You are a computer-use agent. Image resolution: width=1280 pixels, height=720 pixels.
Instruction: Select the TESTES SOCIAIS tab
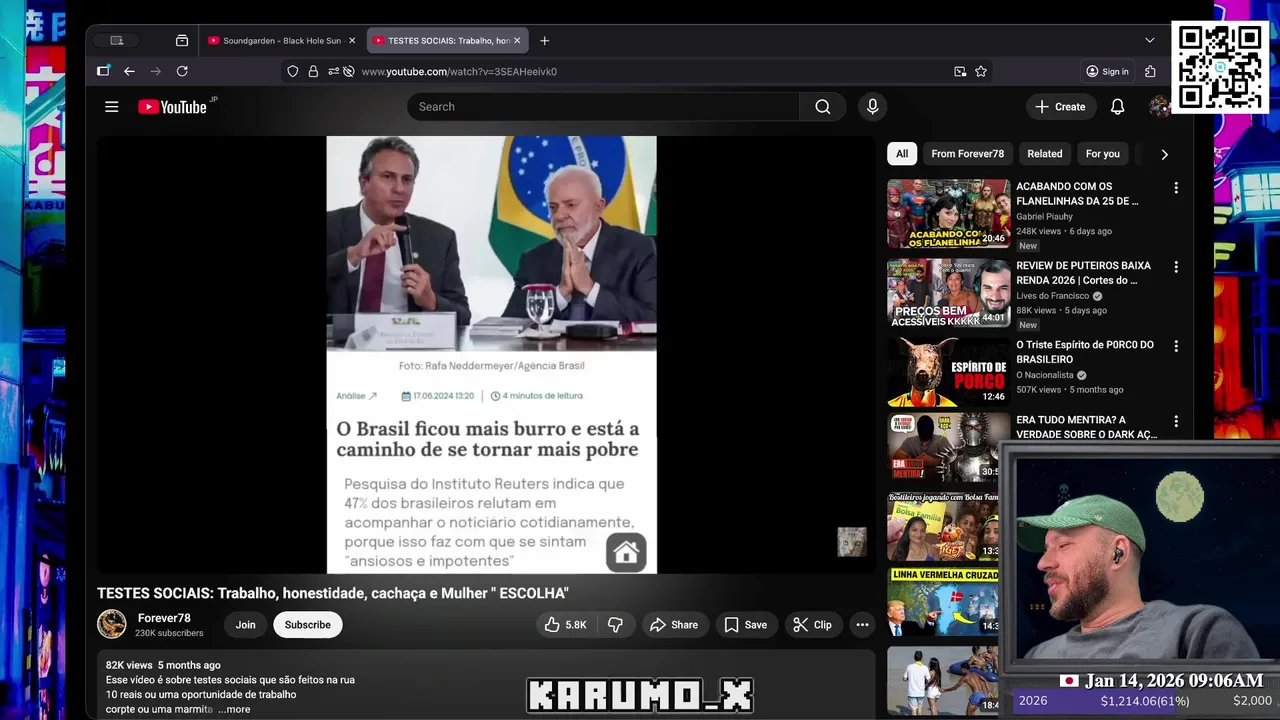pyautogui.click(x=445, y=41)
